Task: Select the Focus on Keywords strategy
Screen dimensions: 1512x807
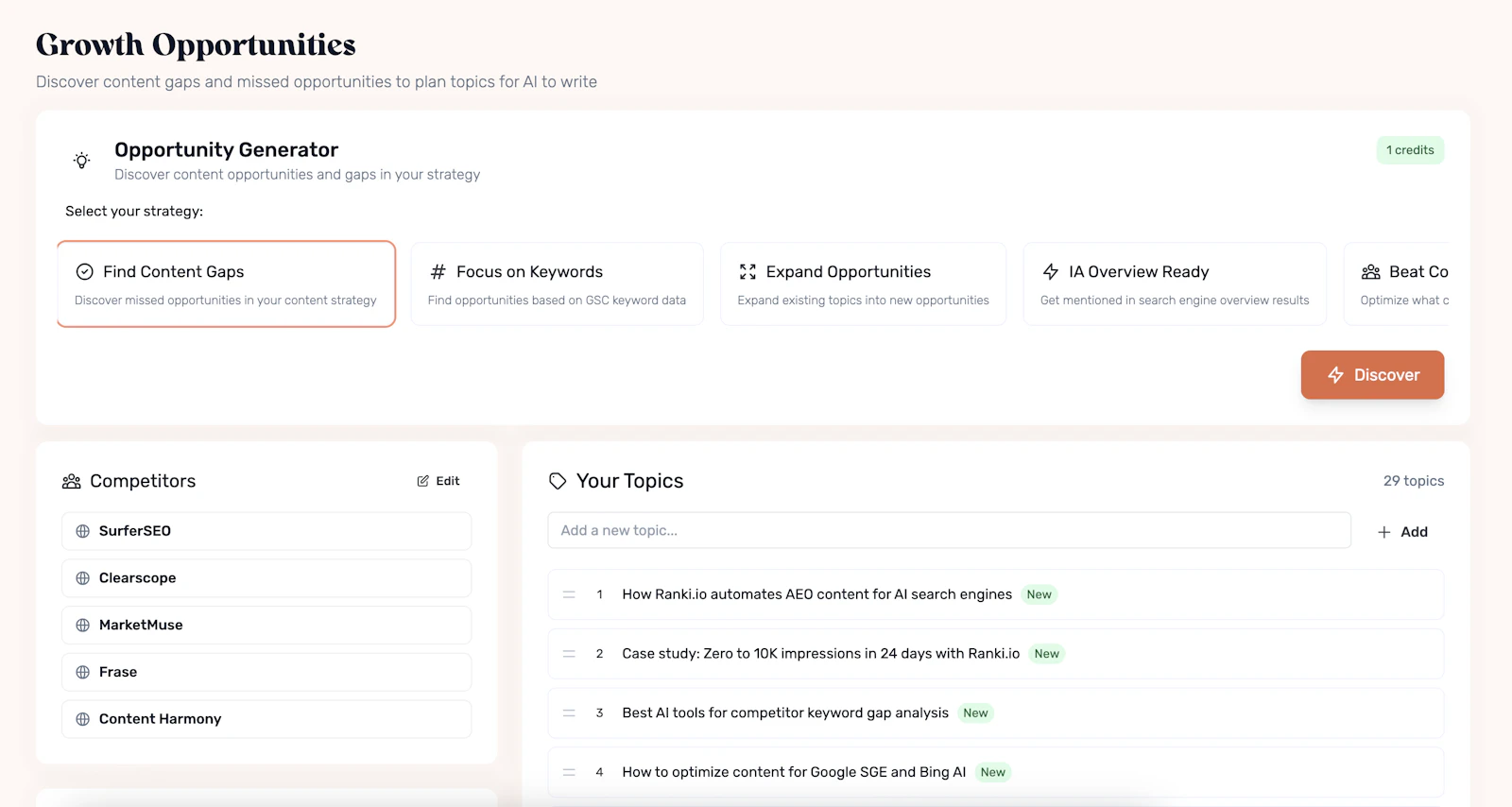Action: [557, 284]
